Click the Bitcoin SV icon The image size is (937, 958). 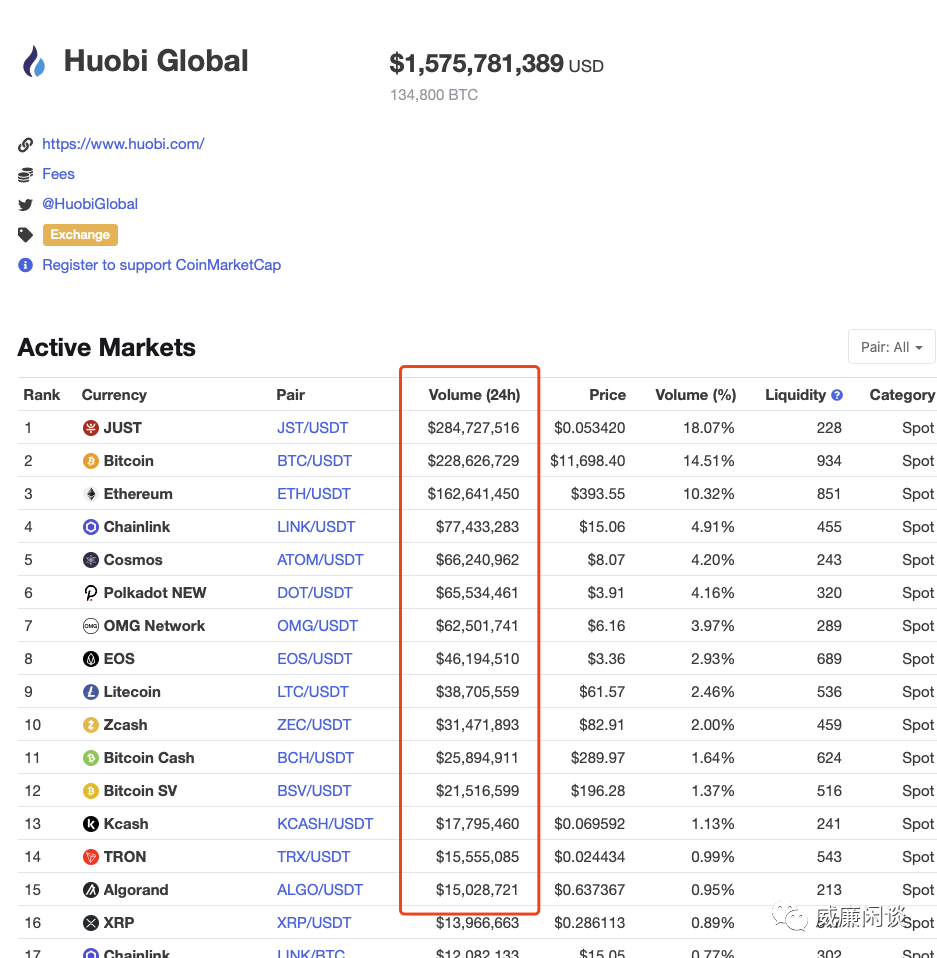pos(90,791)
